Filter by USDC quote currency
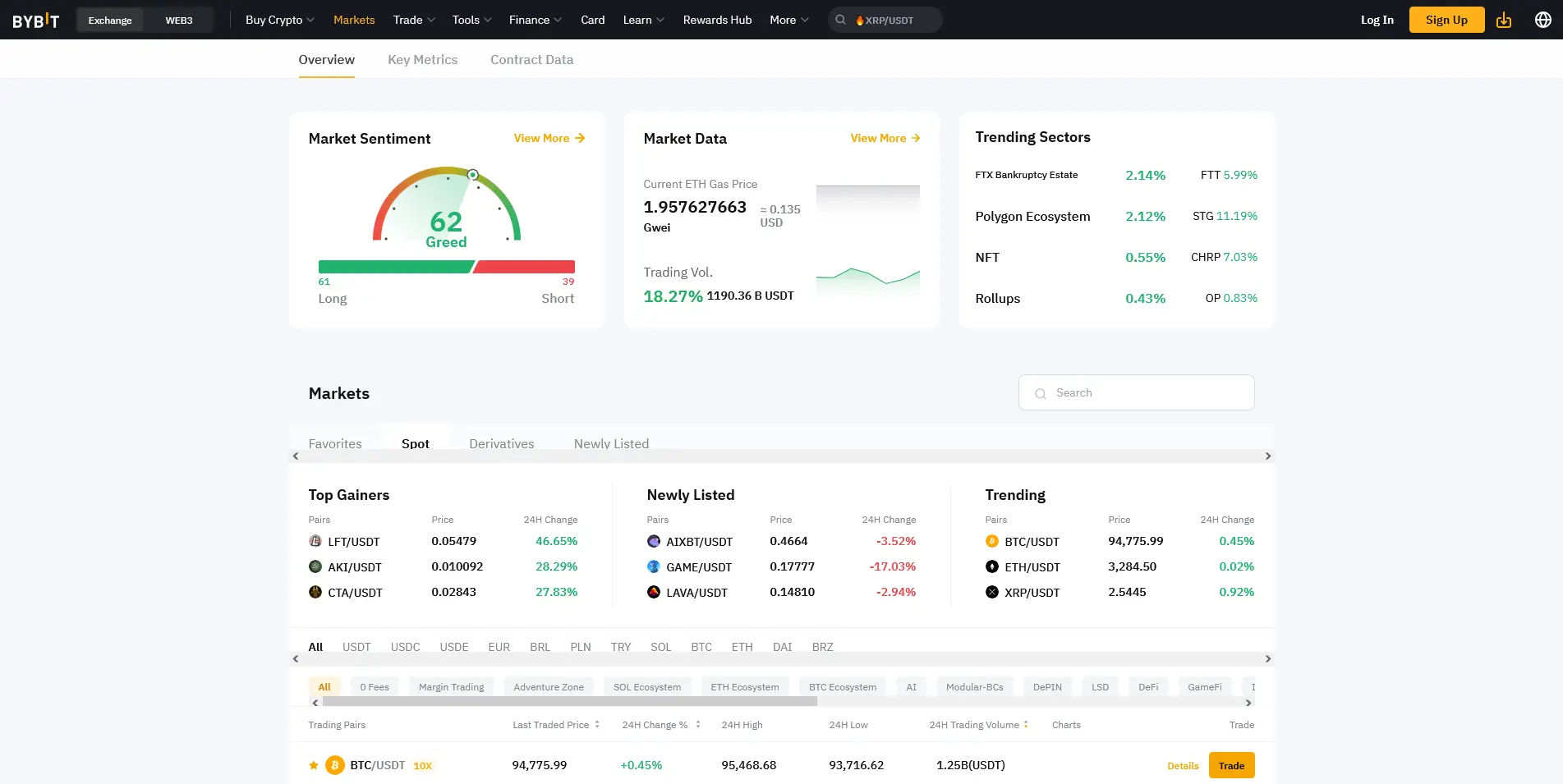 pos(406,647)
